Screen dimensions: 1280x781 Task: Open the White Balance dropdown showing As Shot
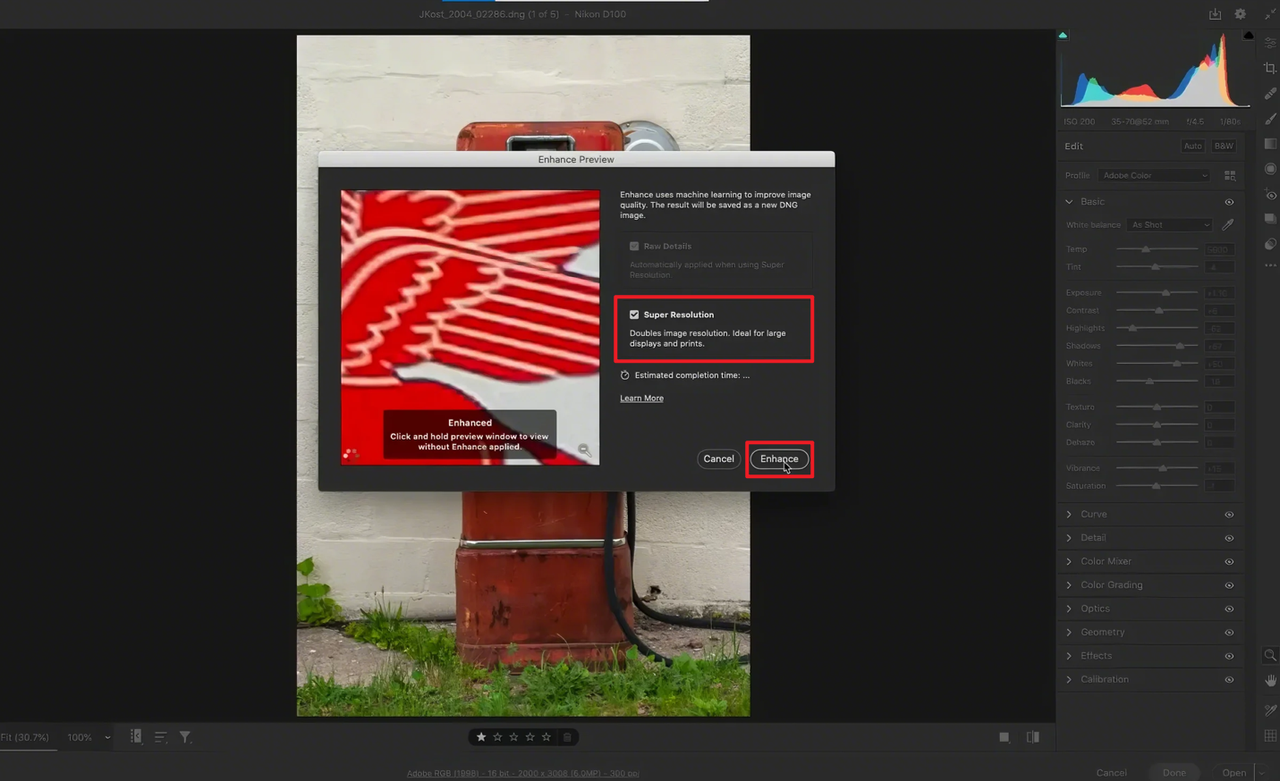[x=1169, y=224]
